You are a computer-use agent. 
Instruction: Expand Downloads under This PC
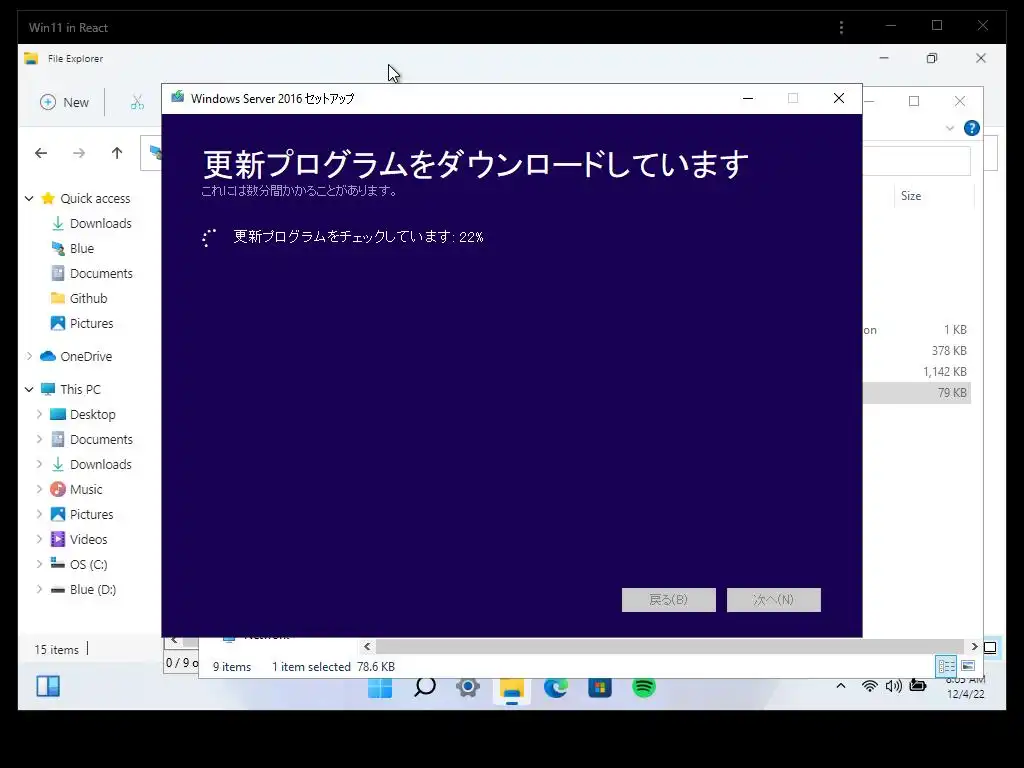click(39, 464)
